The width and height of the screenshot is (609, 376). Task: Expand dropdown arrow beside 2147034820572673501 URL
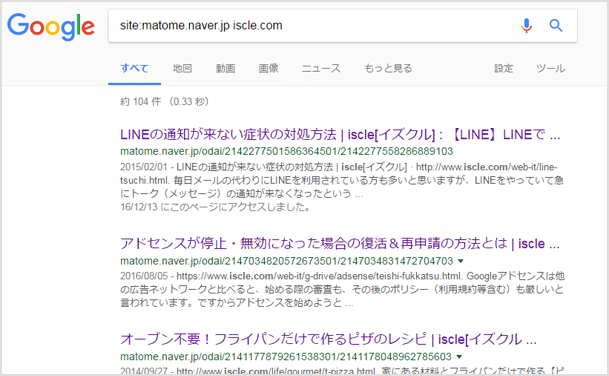tap(461, 261)
